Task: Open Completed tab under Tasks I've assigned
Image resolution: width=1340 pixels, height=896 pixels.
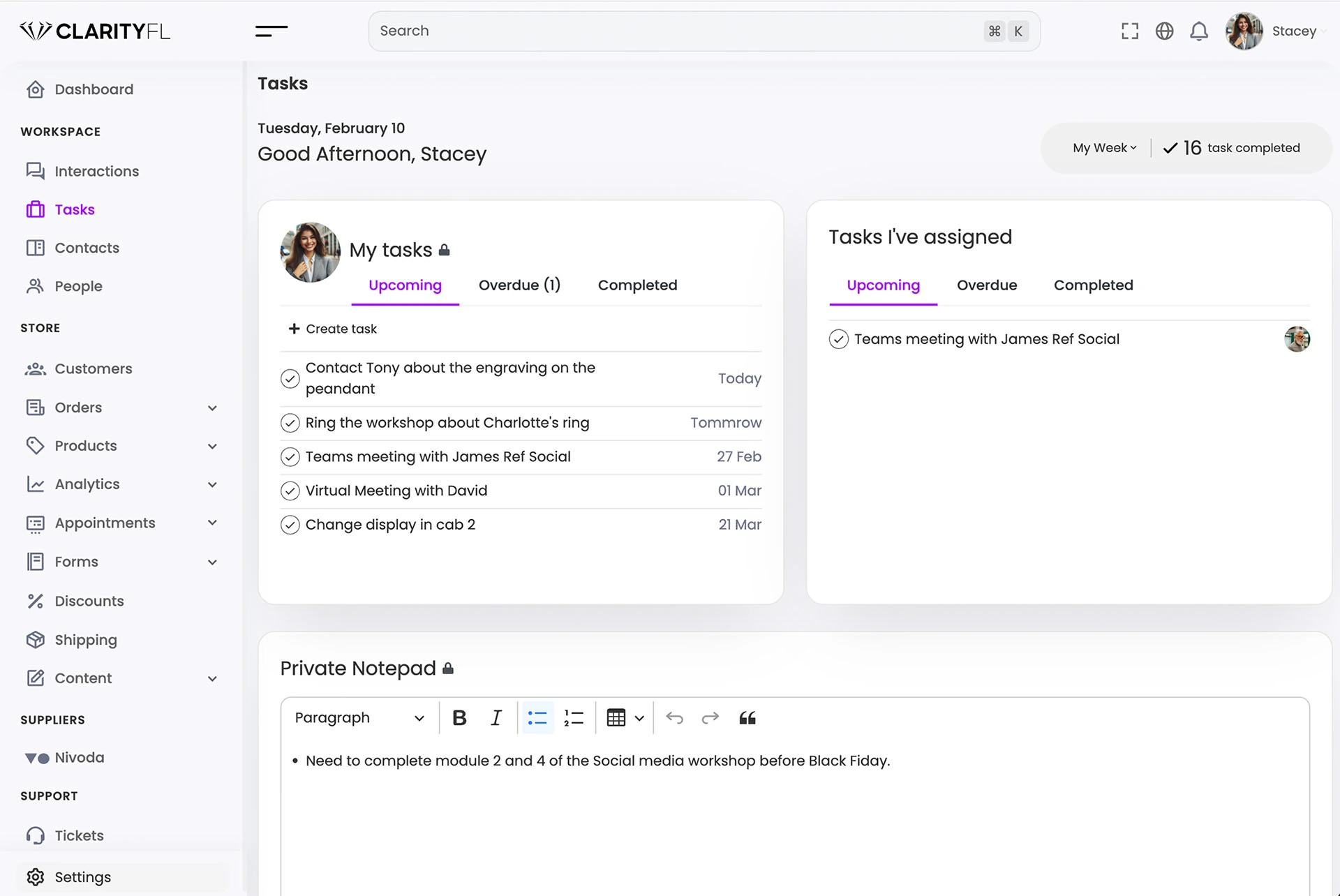Action: point(1093,285)
